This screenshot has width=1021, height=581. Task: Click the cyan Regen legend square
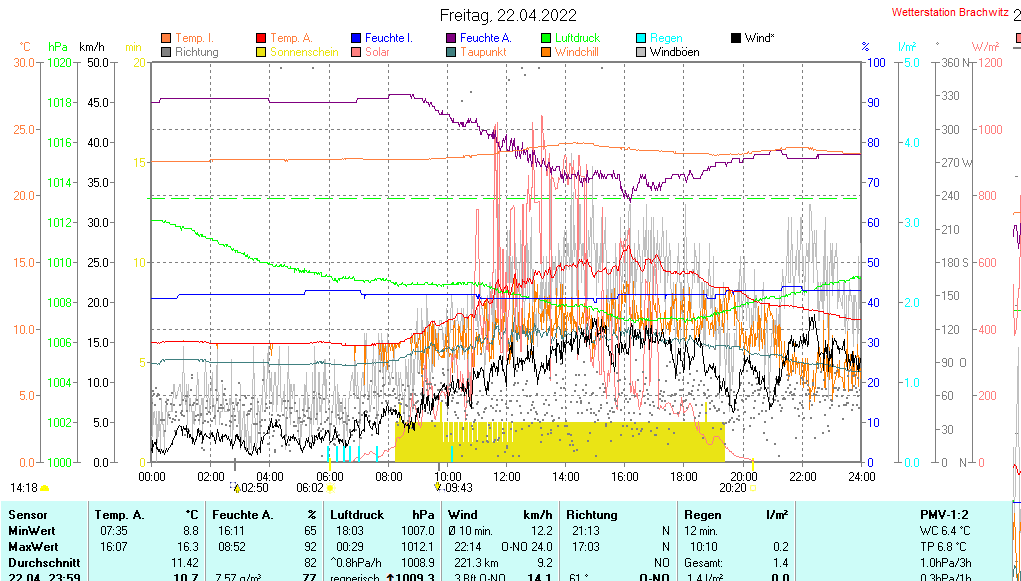click(641, 38)
